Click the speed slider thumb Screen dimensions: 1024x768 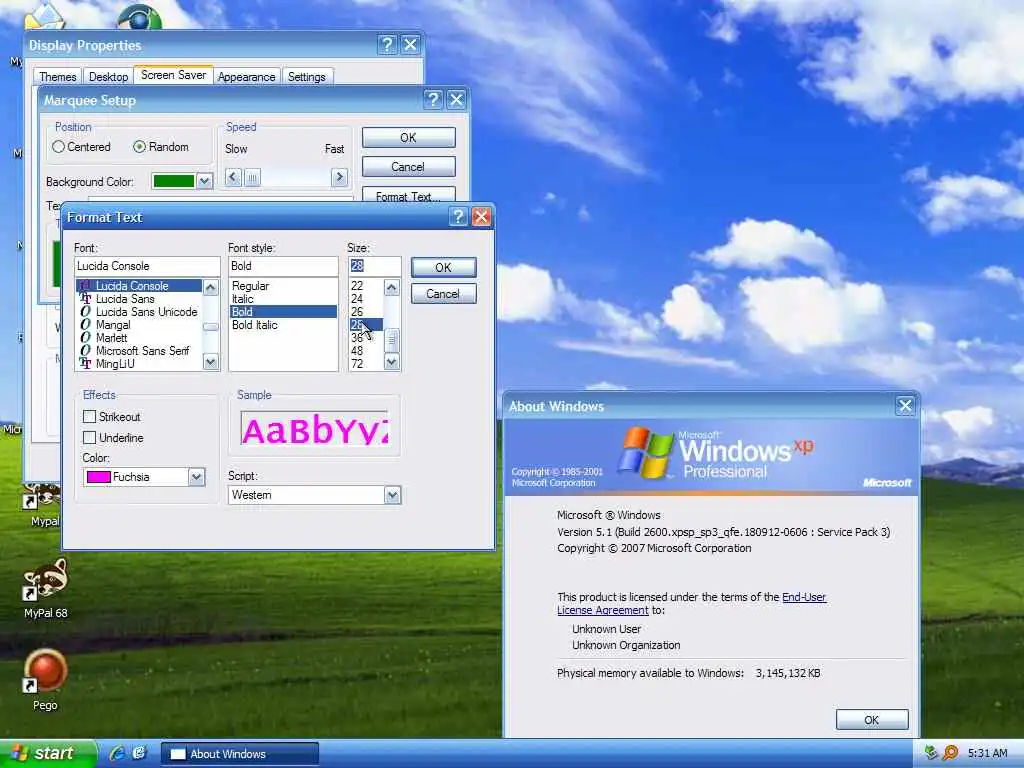(252, 177)
